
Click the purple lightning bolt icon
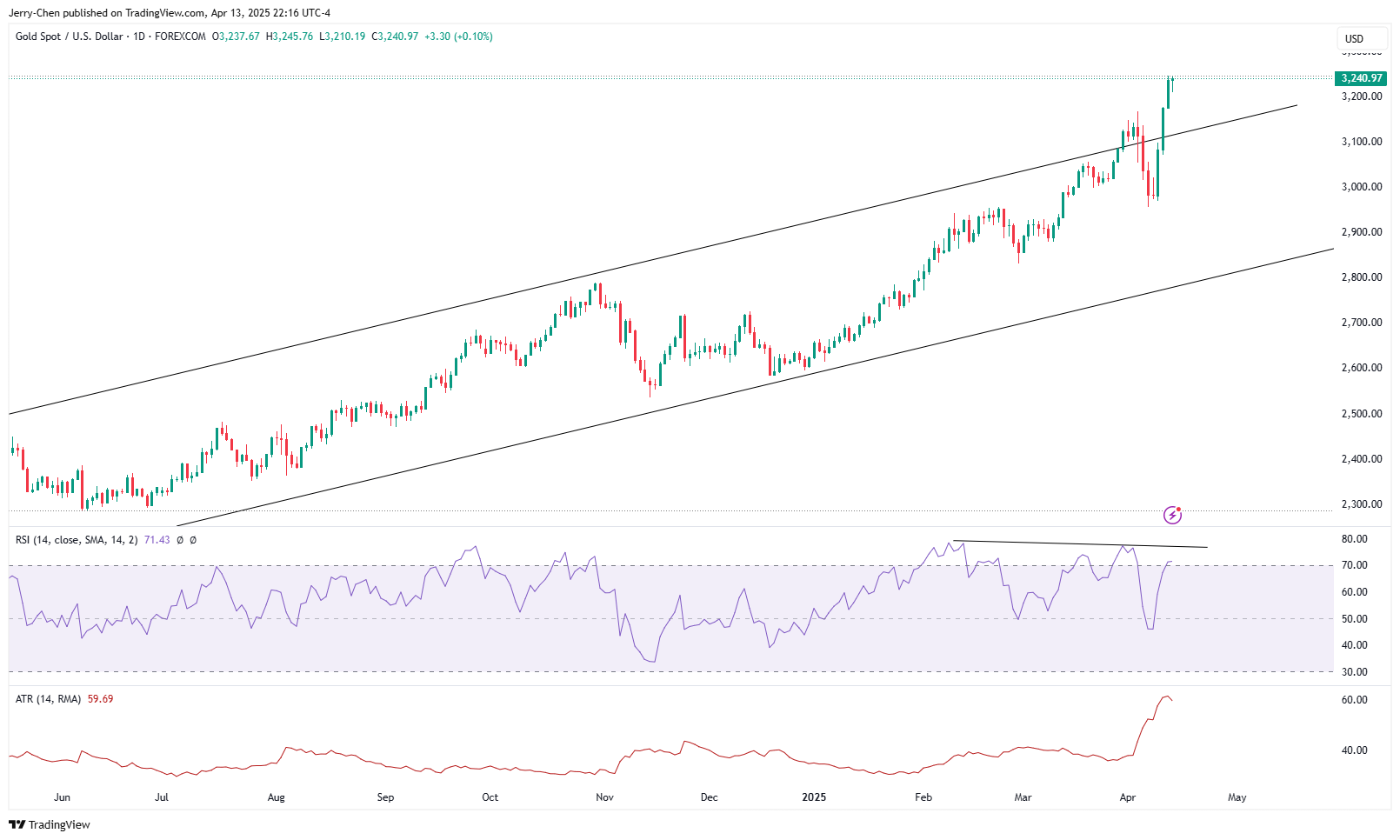click(x=1172, y=516)
